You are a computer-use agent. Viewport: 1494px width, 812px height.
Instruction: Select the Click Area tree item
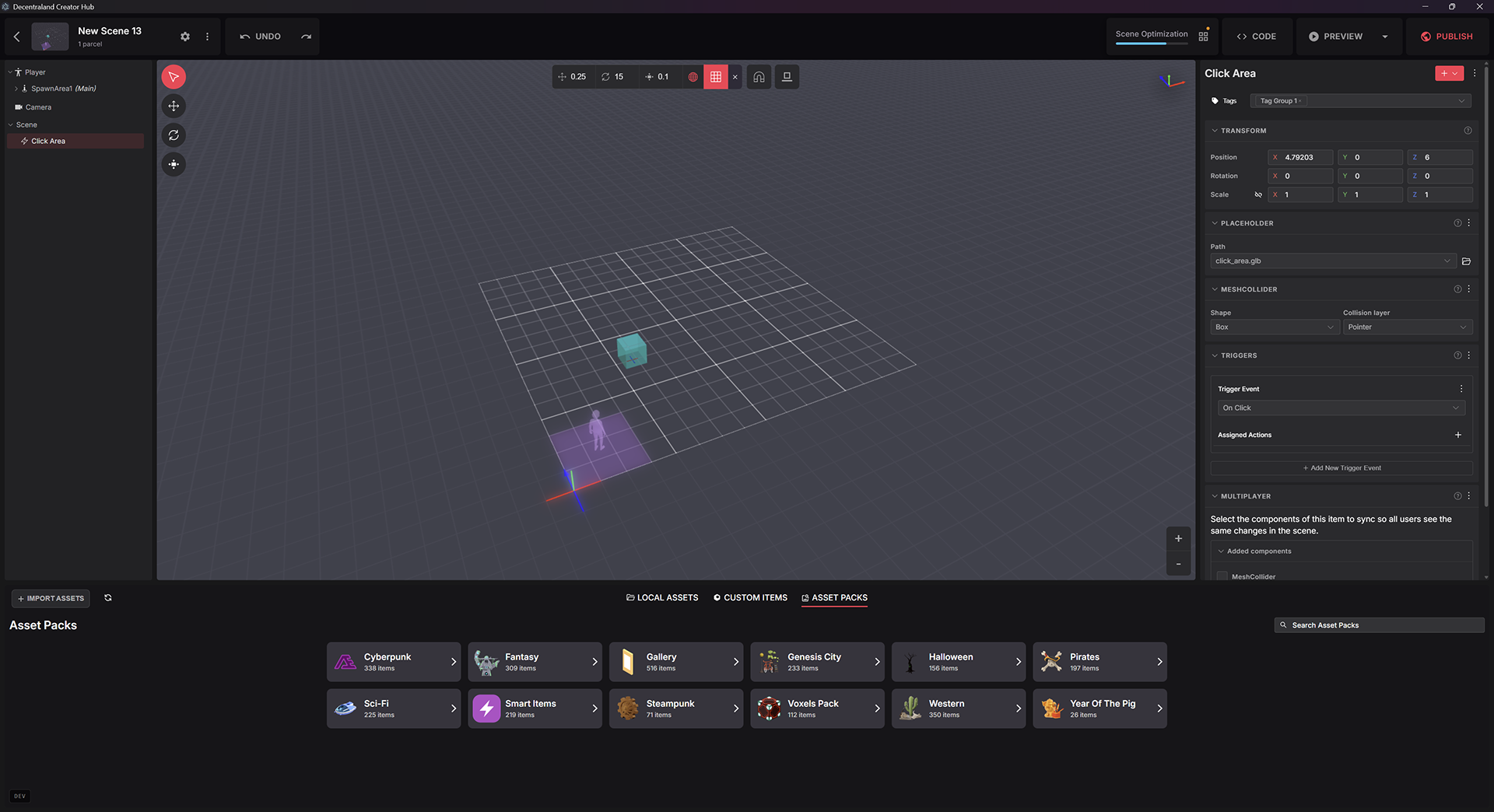click(75, 141)
